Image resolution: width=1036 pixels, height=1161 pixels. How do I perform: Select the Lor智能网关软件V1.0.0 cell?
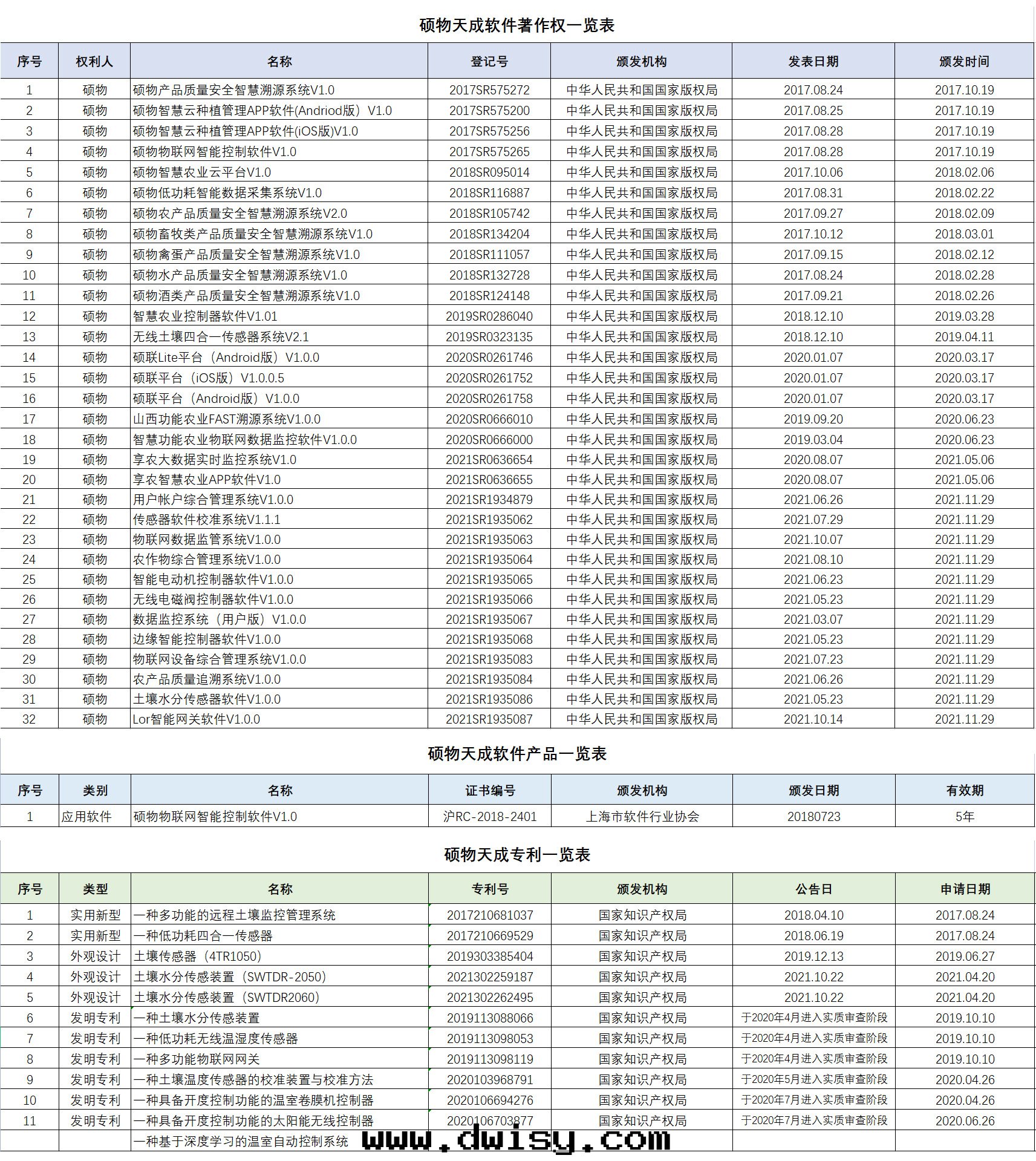(x=197, y=719)
